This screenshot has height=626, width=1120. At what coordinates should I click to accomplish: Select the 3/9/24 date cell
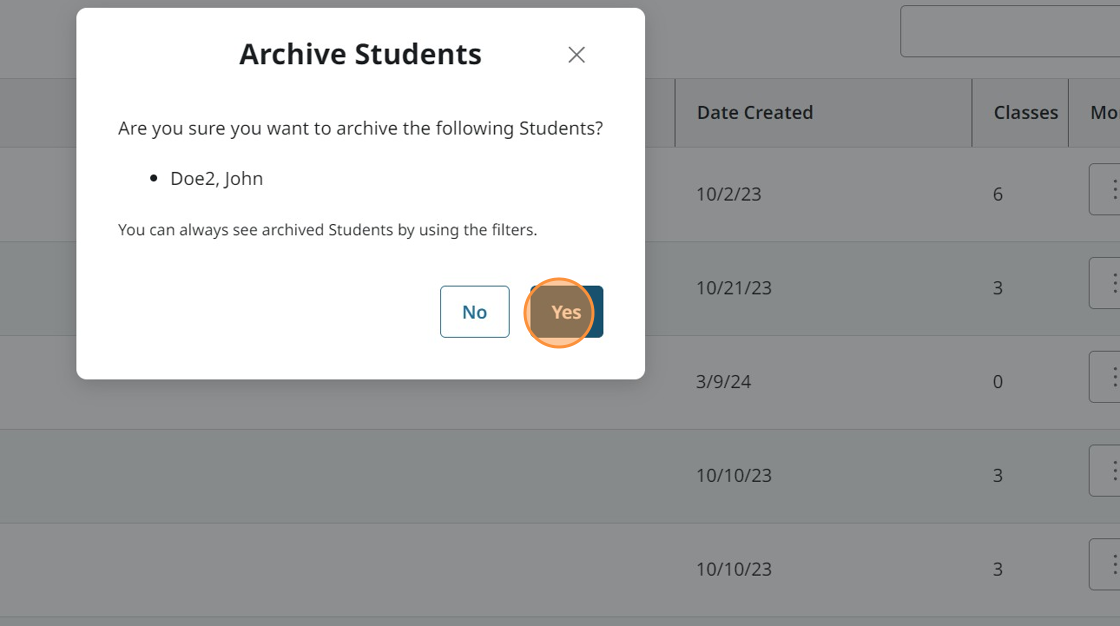724,382
